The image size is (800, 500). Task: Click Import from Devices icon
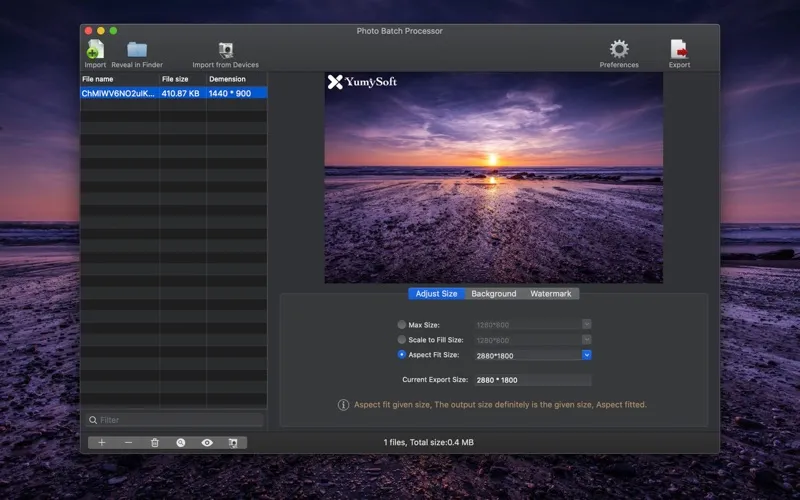pyautogui.click(x=226, y=50)
